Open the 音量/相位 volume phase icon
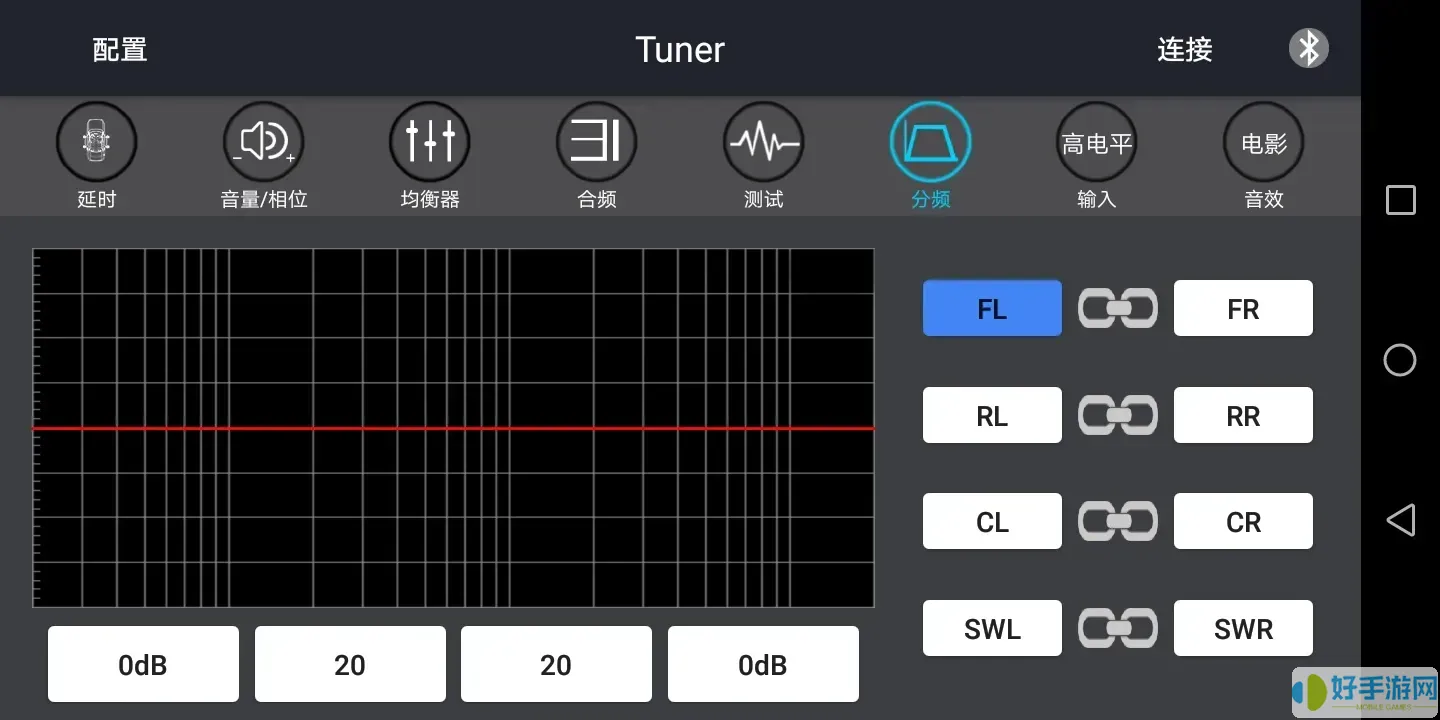The width and height of the screenshot is (1440, 720). (263, 143)
